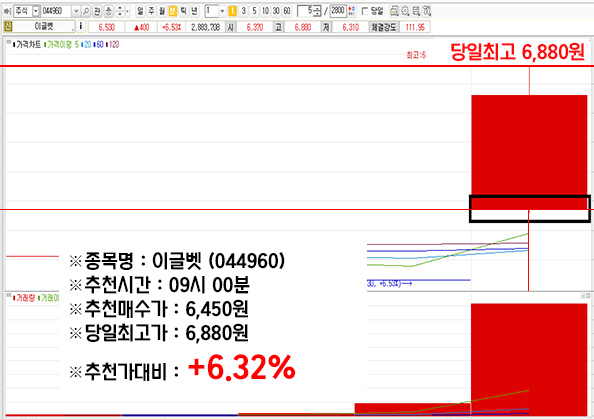Viewport: 594px width, 419px height.
Task: Select the 주 weekly chart period
Action: [151, 11]
